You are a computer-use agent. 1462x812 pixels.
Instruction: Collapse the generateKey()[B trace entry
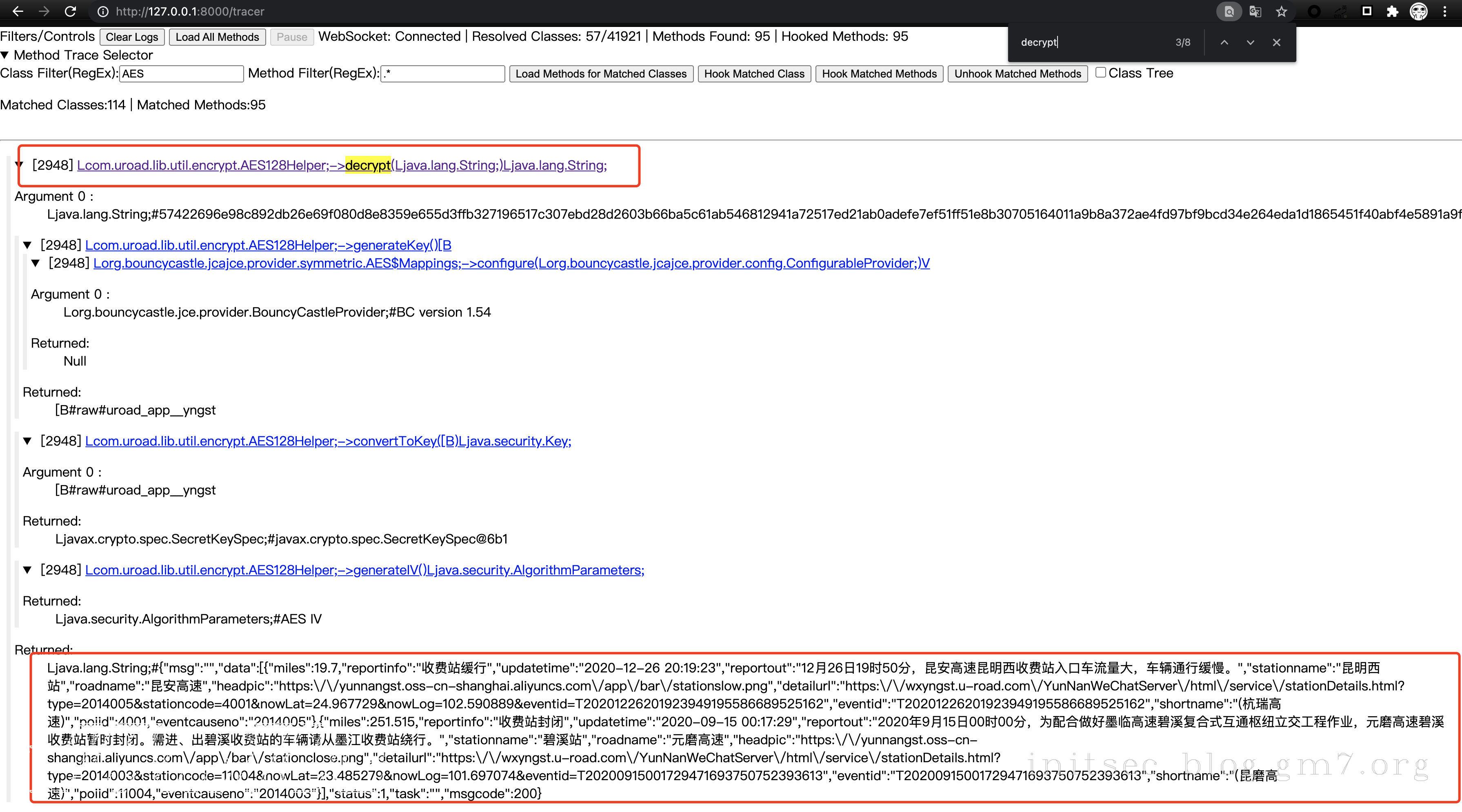[27, 246]
